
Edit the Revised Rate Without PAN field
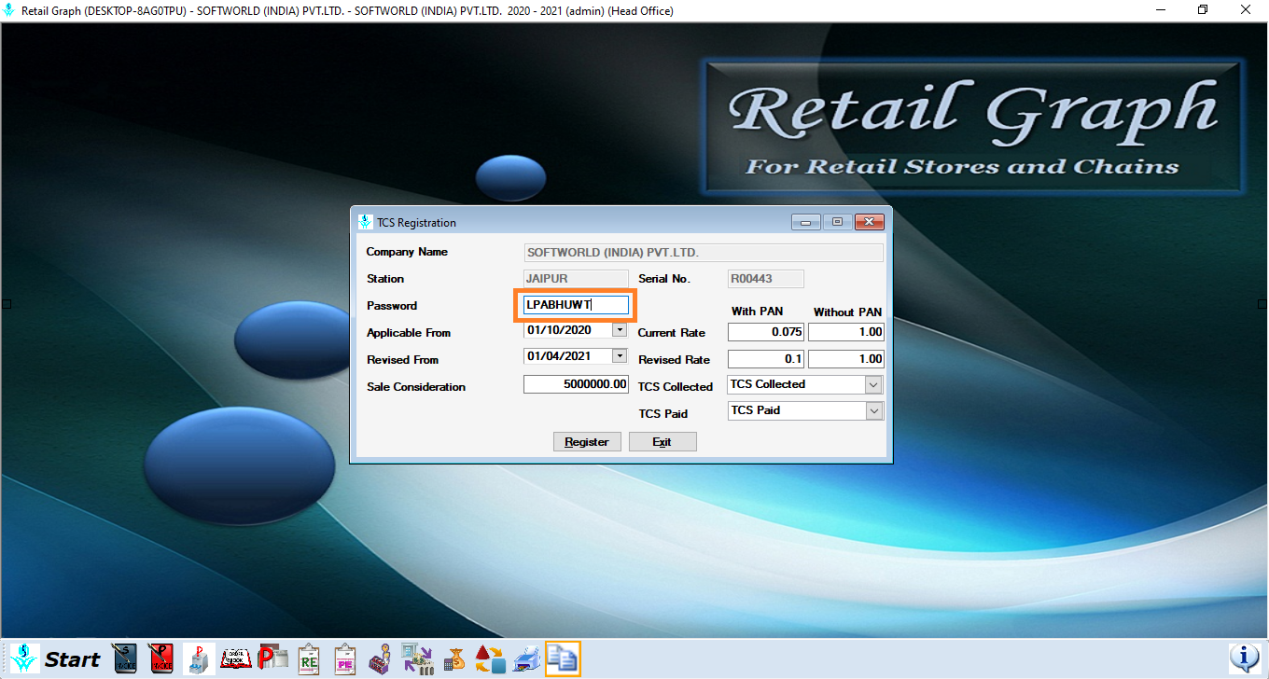(846, 359)
